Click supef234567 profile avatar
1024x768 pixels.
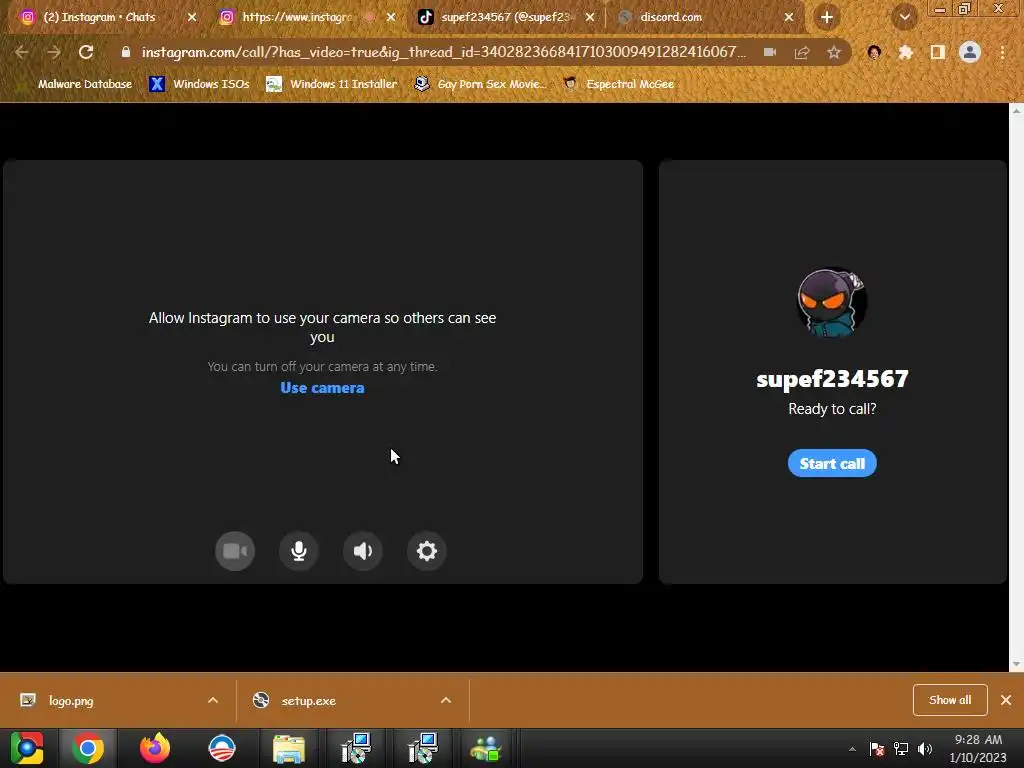point(832,302)
